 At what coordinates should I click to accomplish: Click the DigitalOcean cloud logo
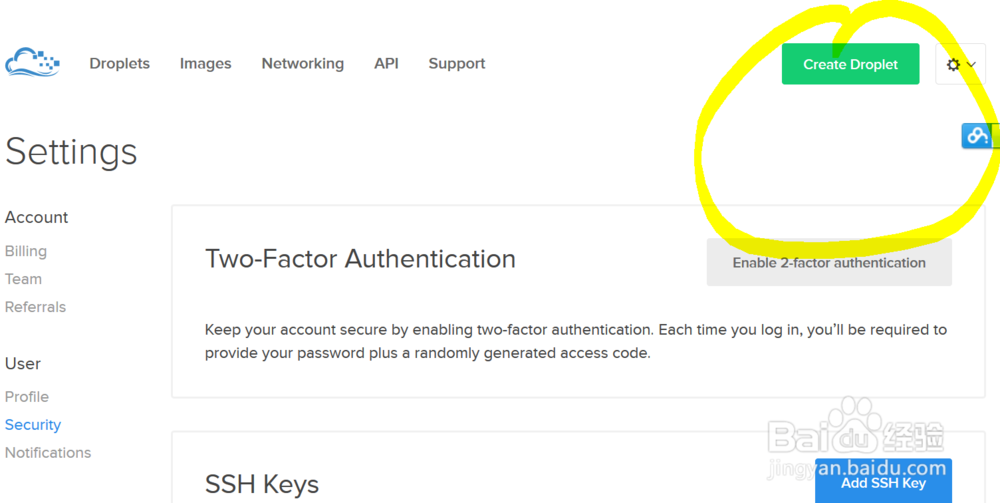[x=32, y=63]
